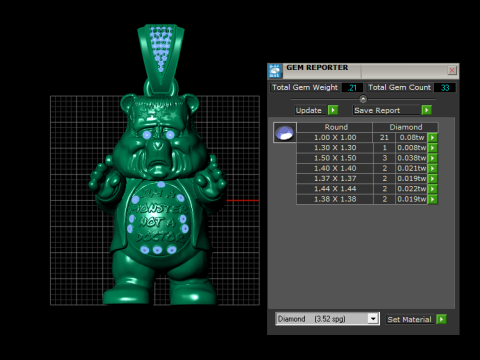The height and width of the screenshot is (360, 480).
Task: Click the quantity 21 cell
Action: pos(384,138)
